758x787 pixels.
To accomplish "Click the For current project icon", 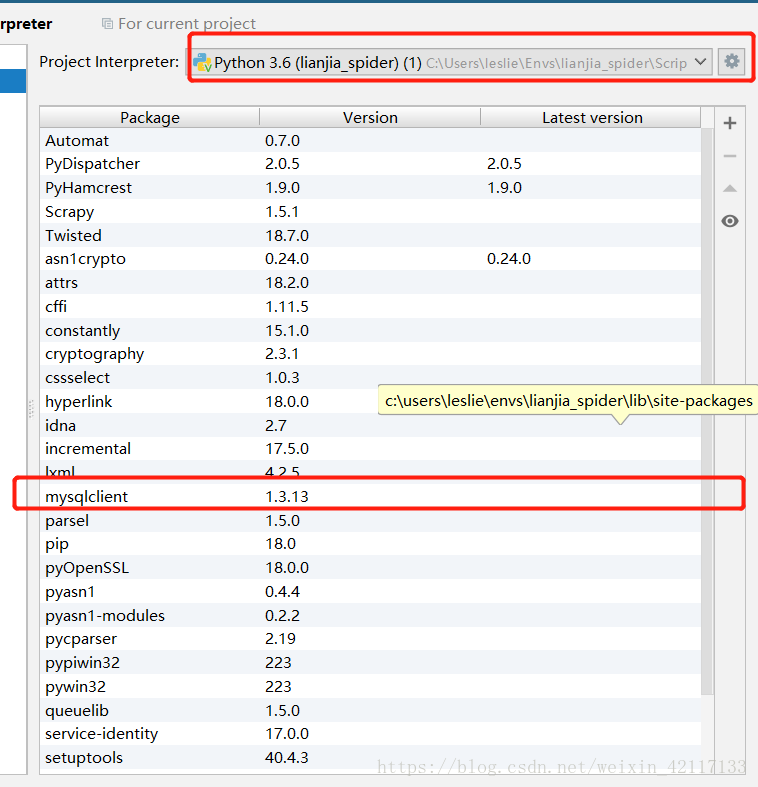I will pyautogui.click(x=107, y=23).
